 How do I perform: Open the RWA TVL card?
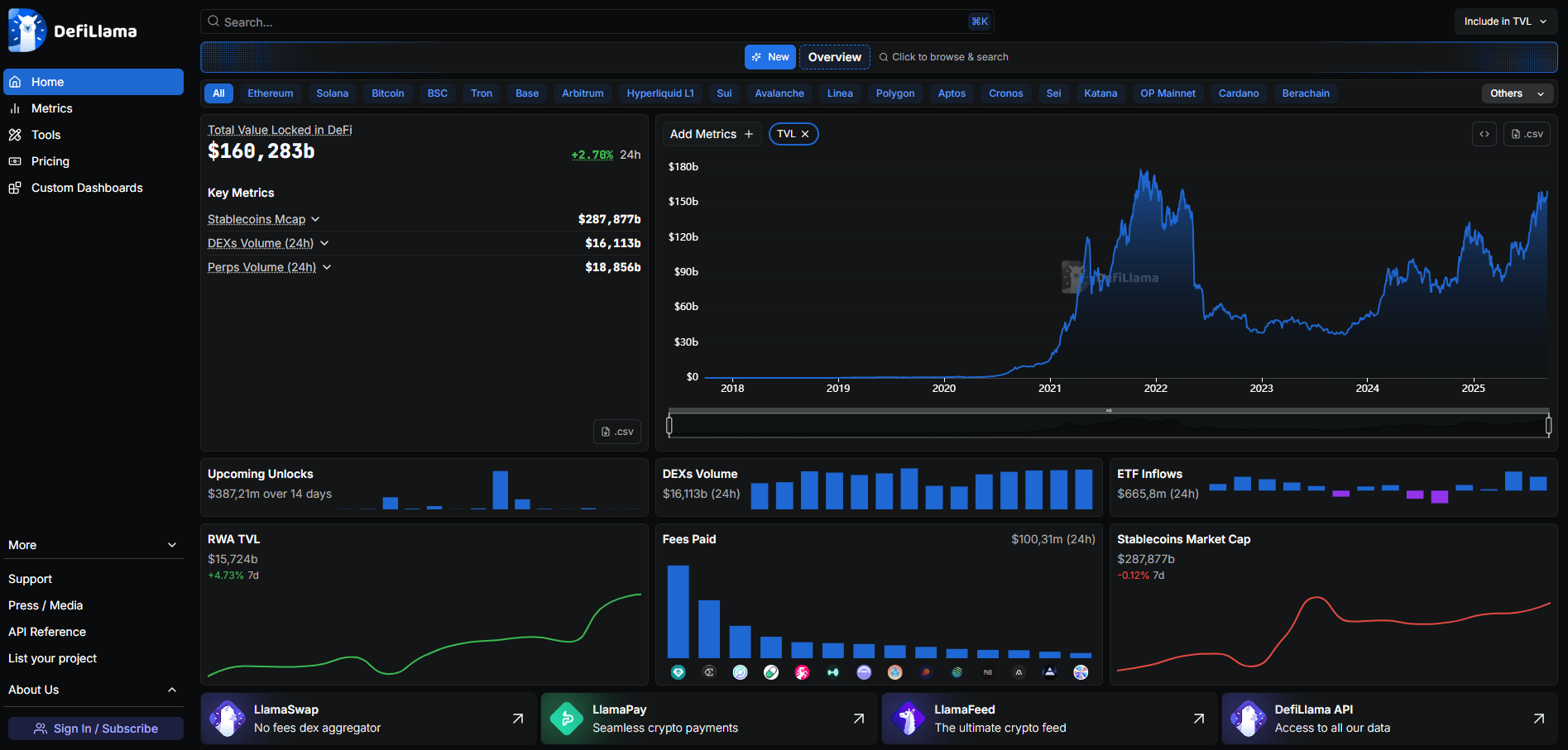(x=424, y=604)
